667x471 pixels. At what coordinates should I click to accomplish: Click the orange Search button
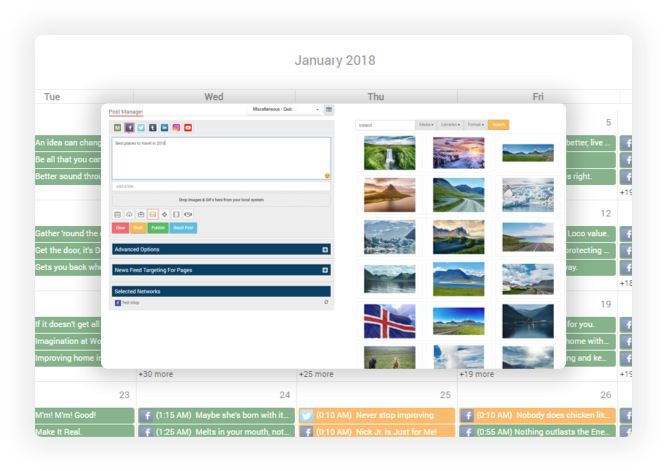(x=499, y=125)
